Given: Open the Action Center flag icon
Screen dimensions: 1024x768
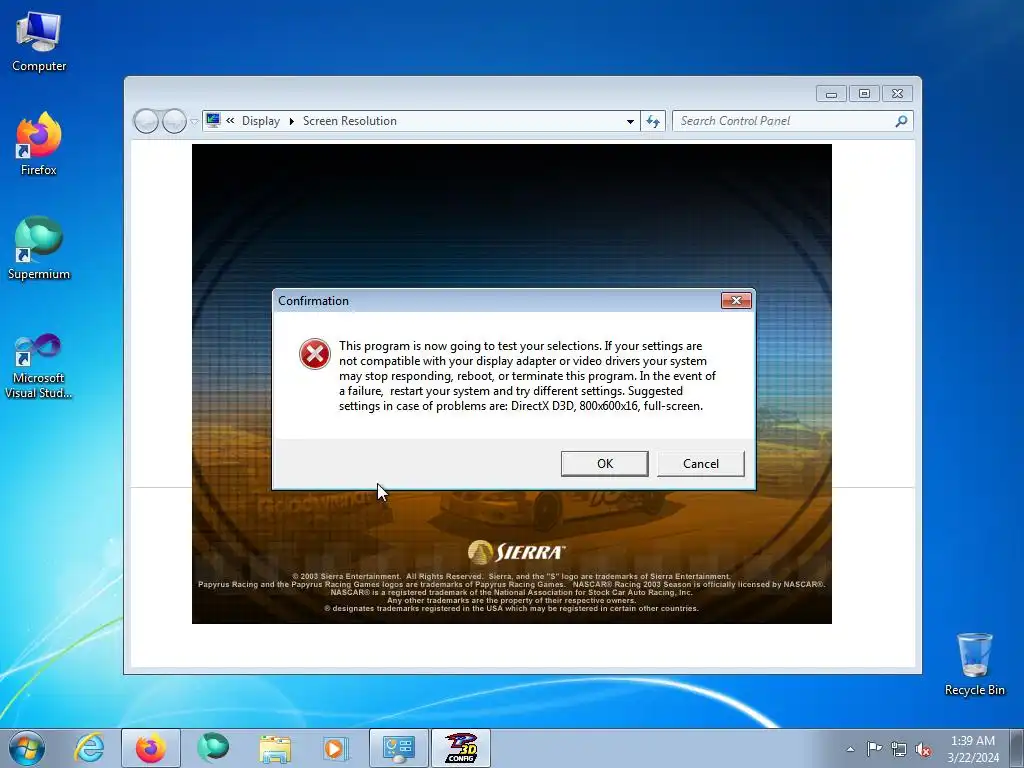Looking at the screenshot, I should pos(874,749).
